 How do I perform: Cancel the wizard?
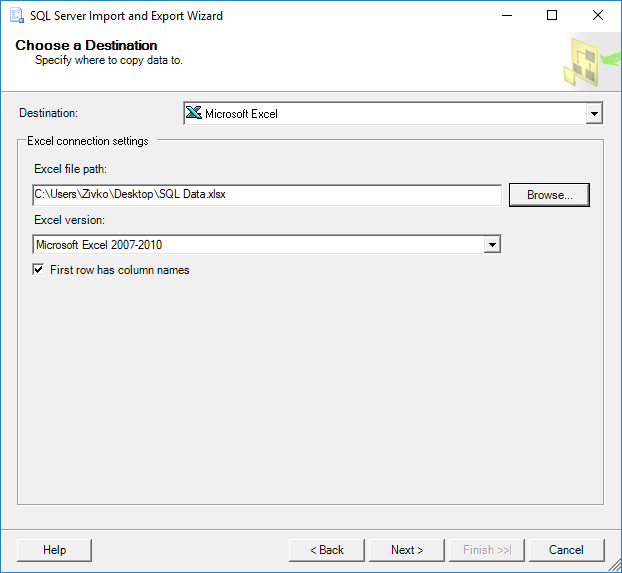[x=566, y=550]
